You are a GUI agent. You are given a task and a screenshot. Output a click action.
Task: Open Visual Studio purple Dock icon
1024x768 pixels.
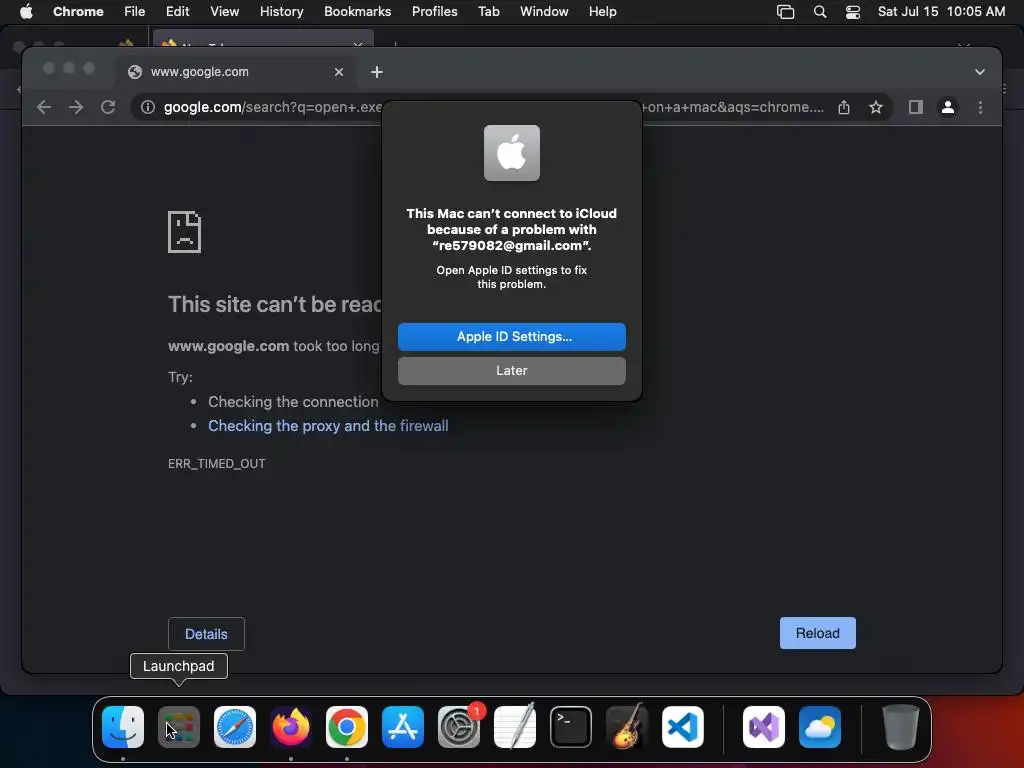point(763,726)
